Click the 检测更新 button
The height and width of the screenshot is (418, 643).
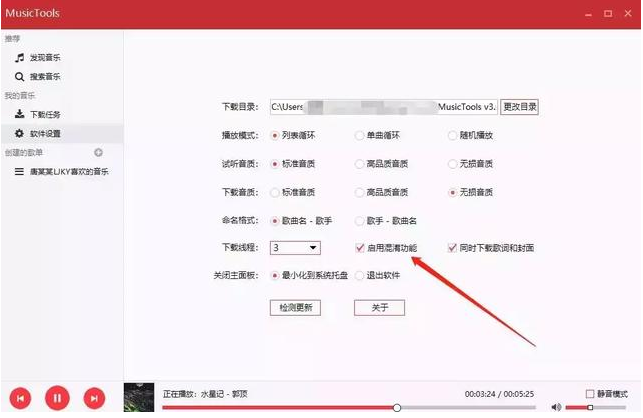[x=295, y=308]
